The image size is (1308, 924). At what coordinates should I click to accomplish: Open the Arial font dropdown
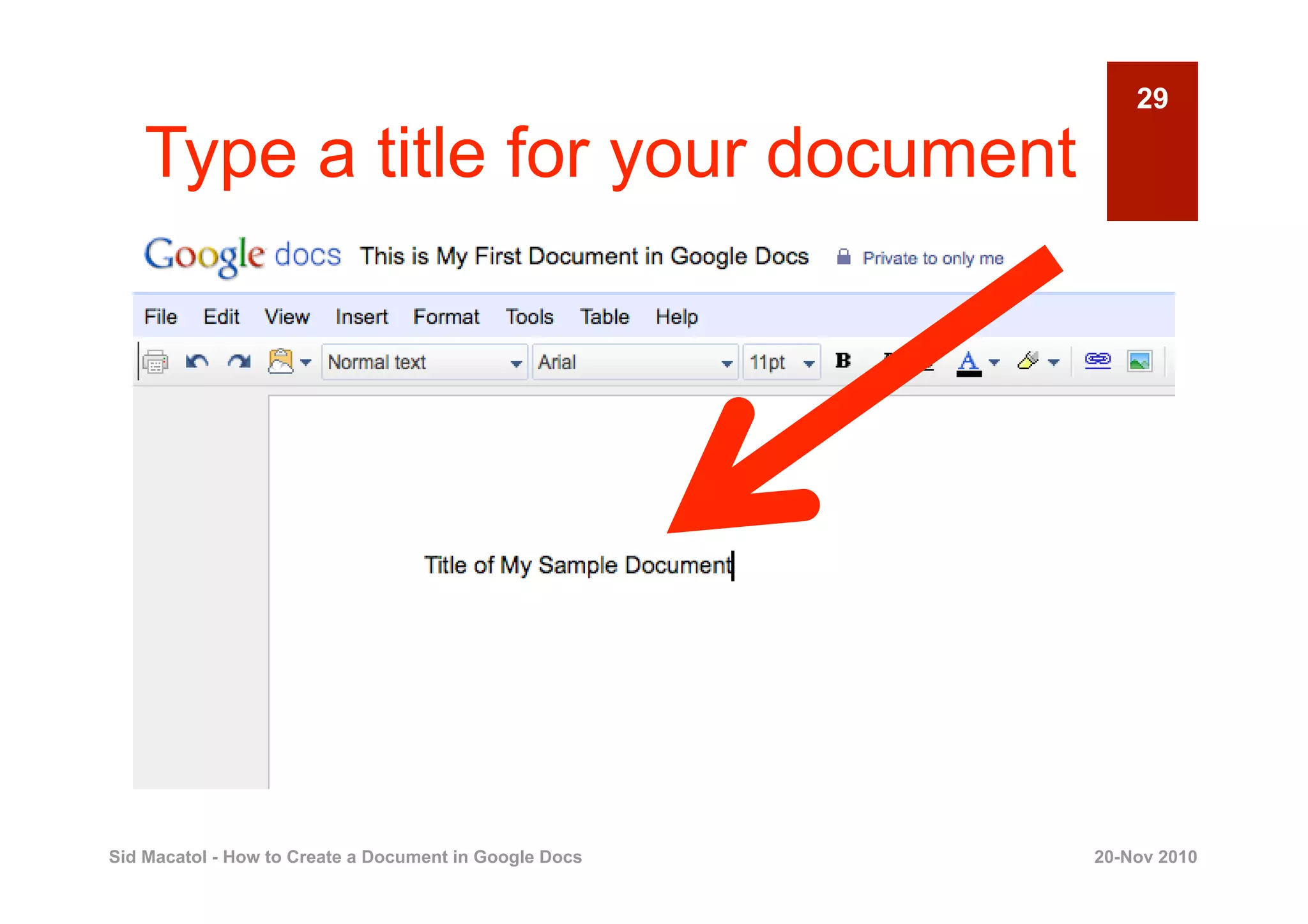pyautogui.click(x=635, y=362)
